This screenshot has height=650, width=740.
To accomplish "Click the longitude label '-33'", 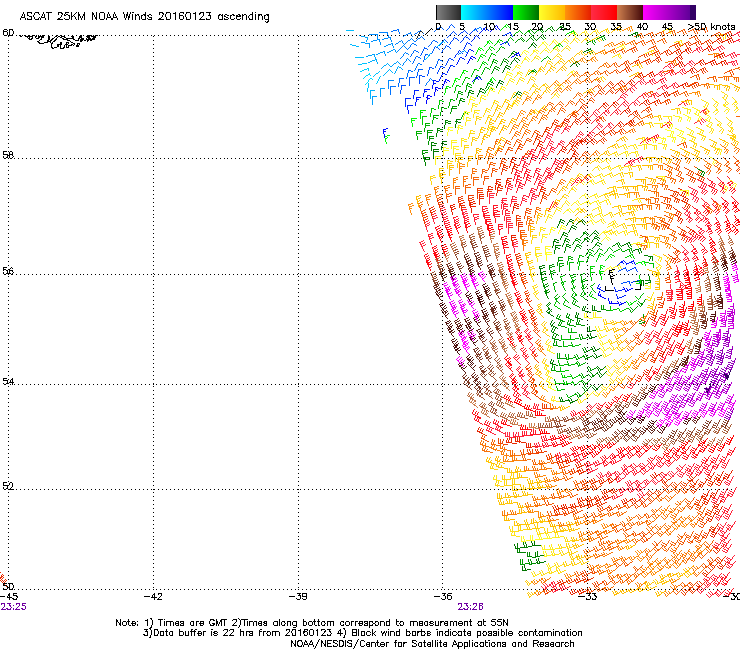I will click(588, 597).
